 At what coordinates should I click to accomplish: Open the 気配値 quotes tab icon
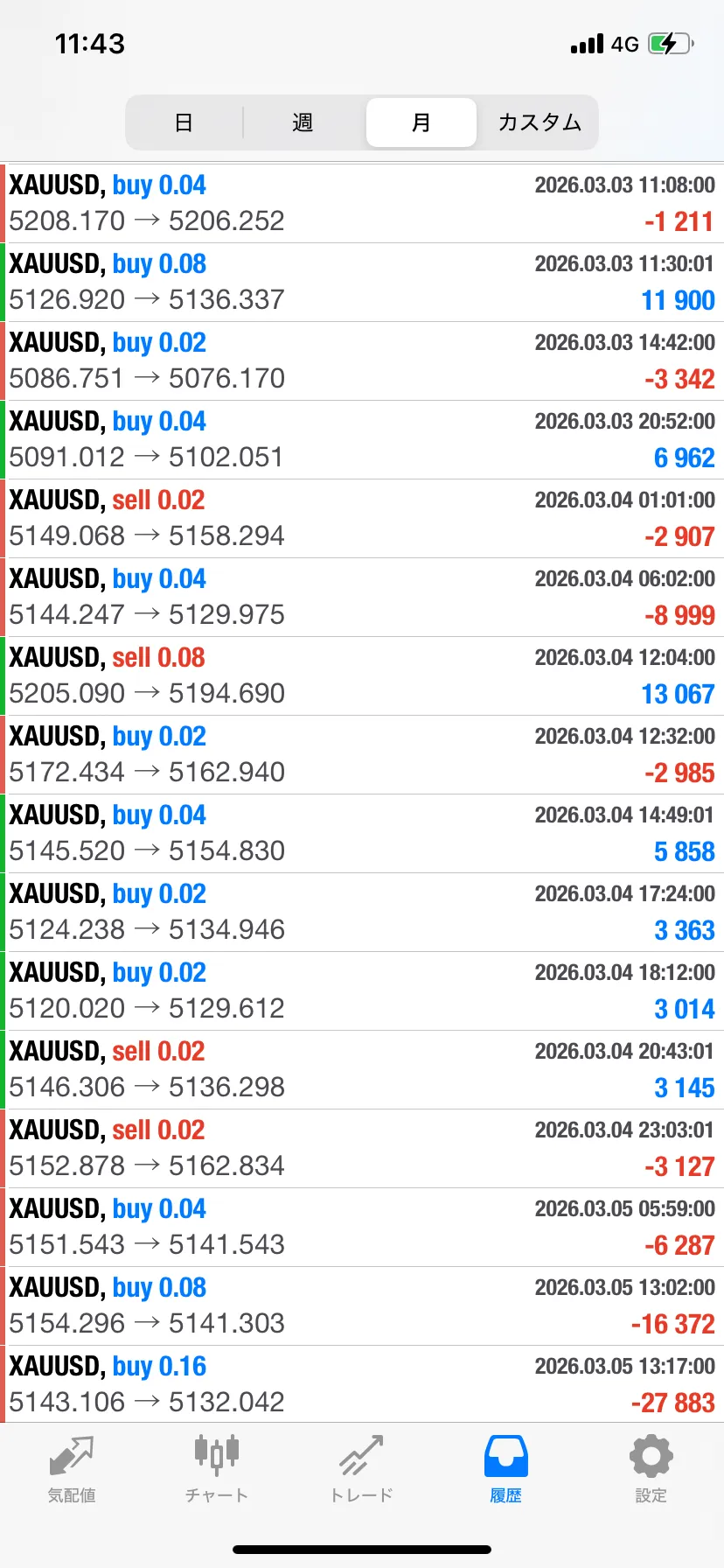[72, 1456]
